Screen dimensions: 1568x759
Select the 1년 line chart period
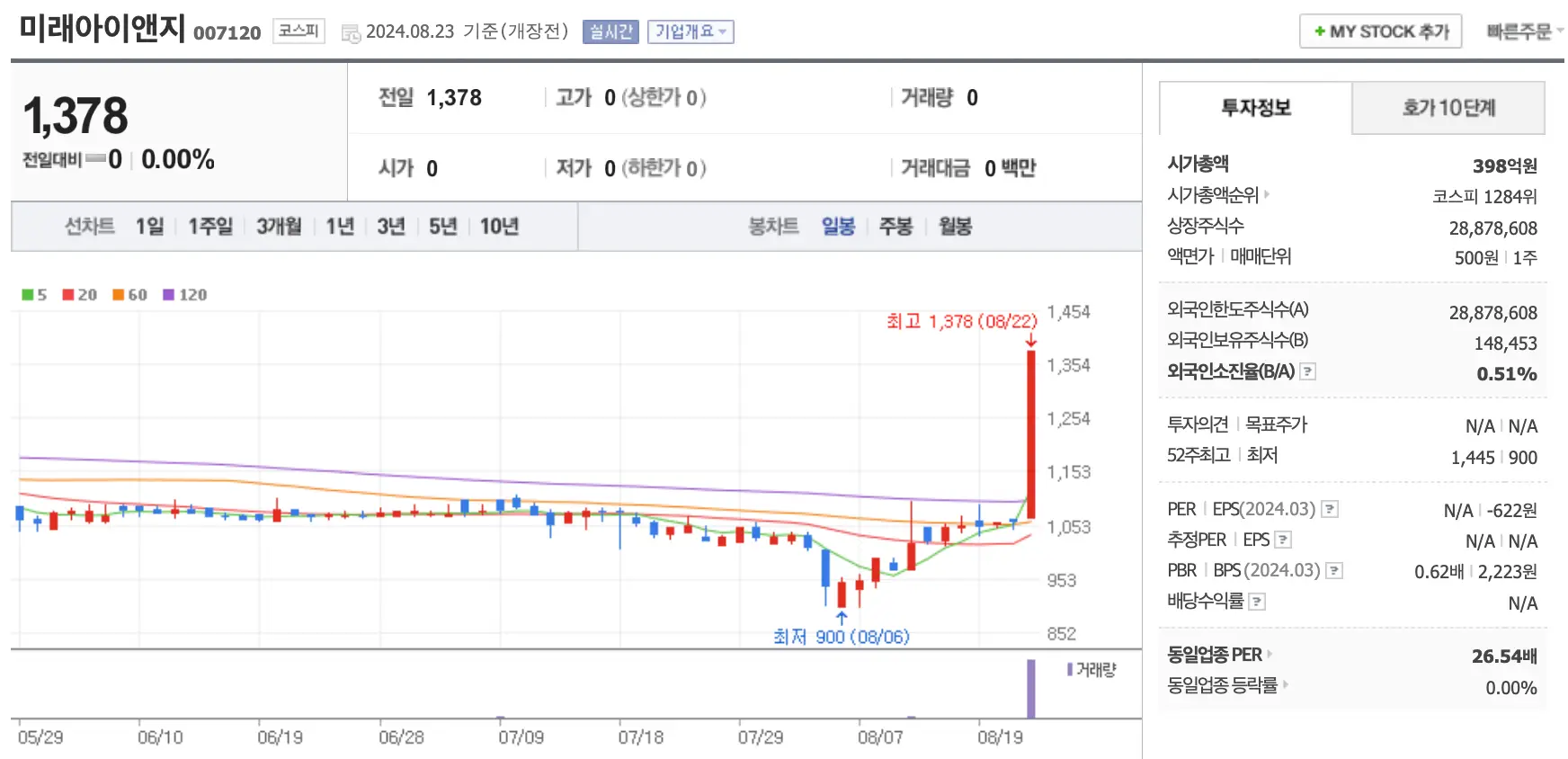point(340,226)
